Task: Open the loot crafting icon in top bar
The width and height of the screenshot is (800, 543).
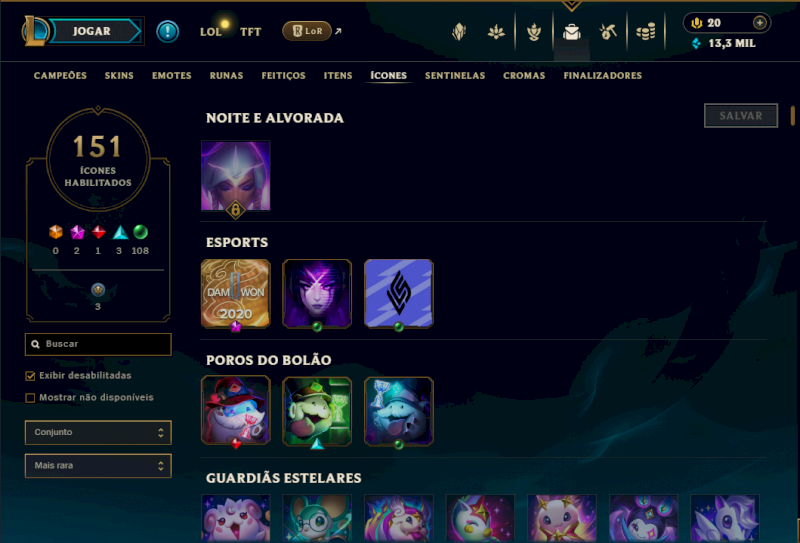Action: 608,32
